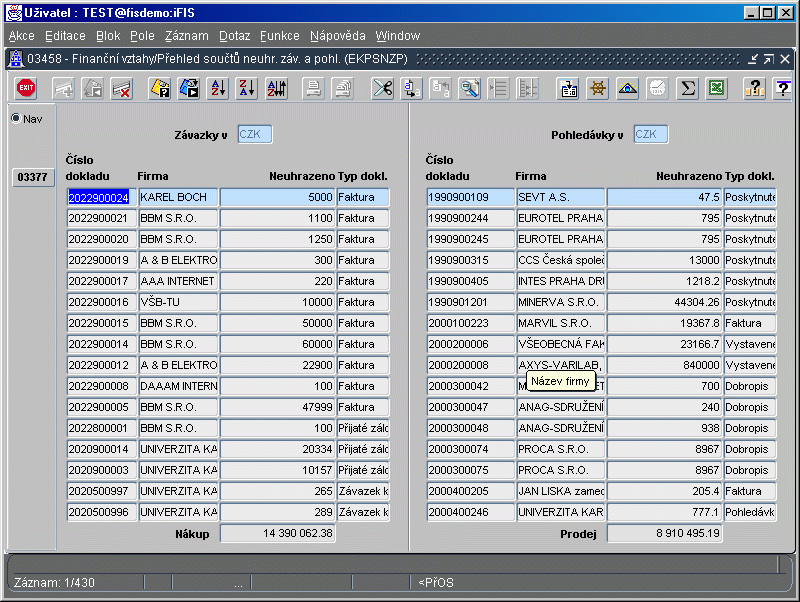Click the Sigma sum icon

687,89
